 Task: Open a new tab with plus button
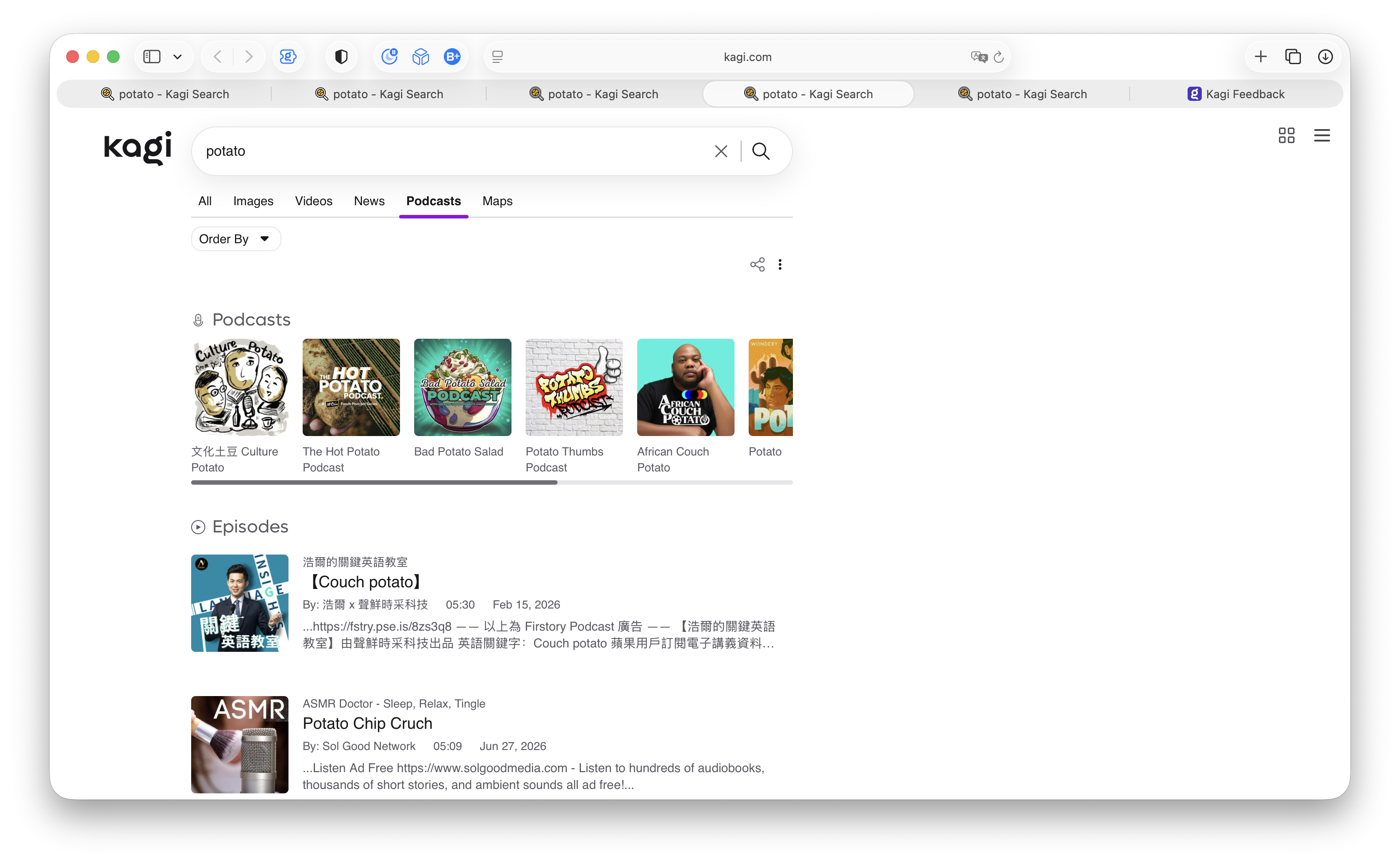click(x=1260, y=57)
